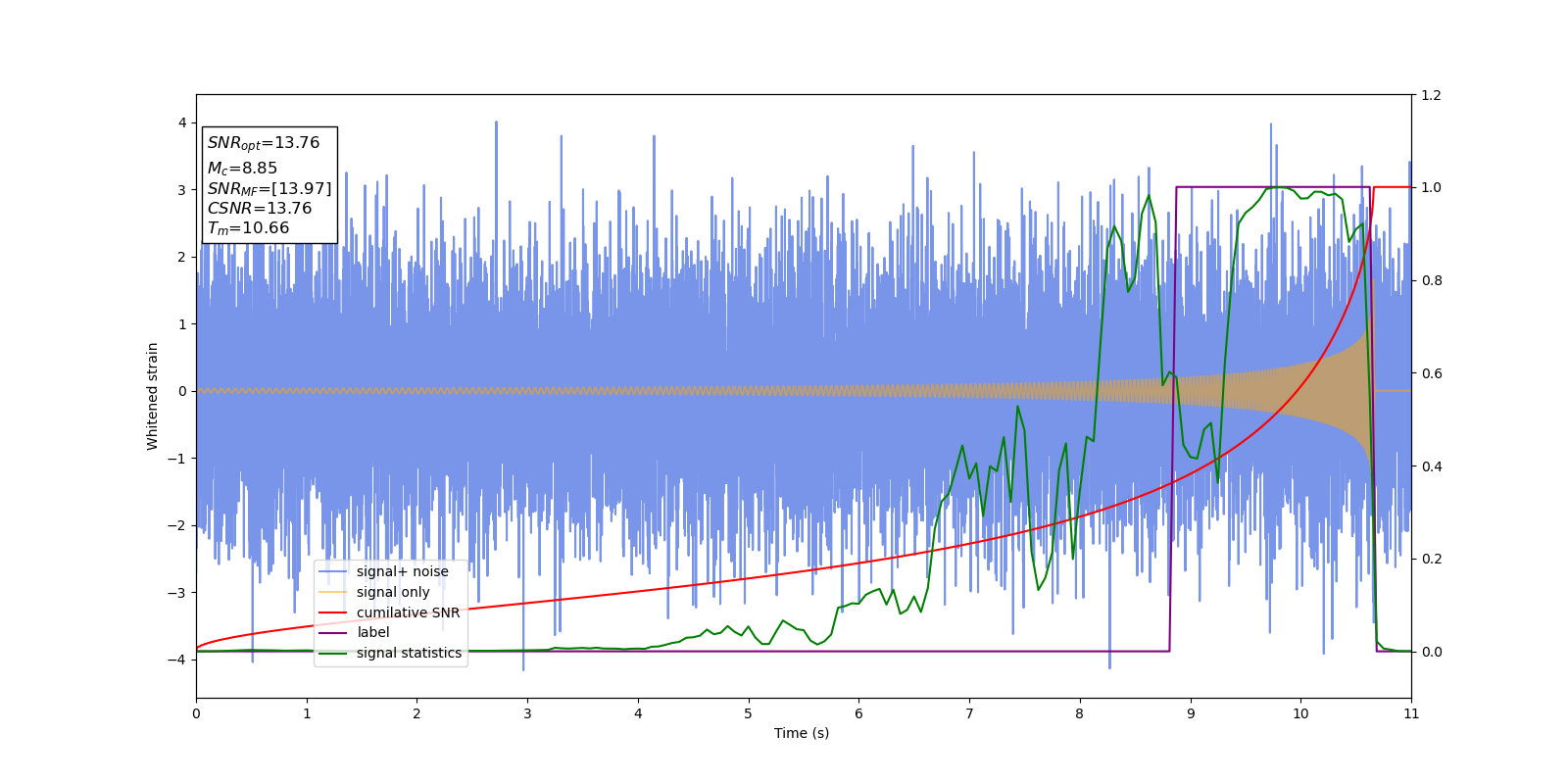Click right y-axis tick label 0.6

[x=1431, y=373]
